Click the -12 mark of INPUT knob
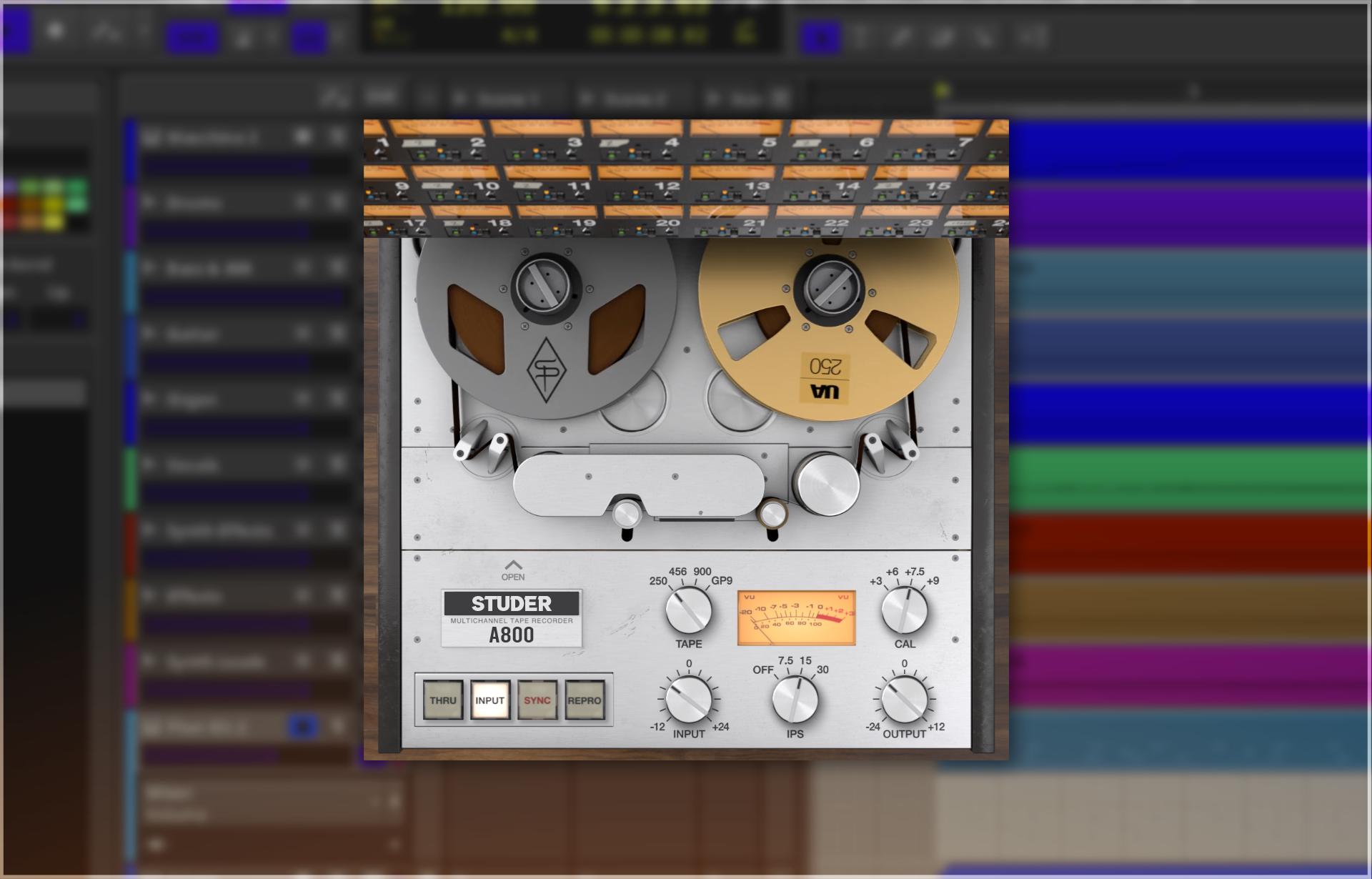 tap(657, 727)
